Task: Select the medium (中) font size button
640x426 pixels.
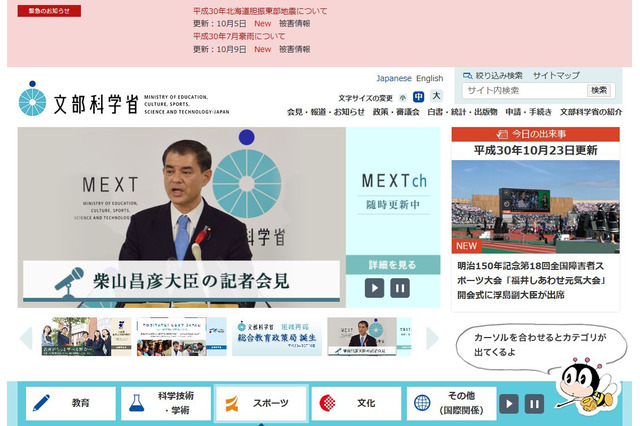Action: coord(418,97)
